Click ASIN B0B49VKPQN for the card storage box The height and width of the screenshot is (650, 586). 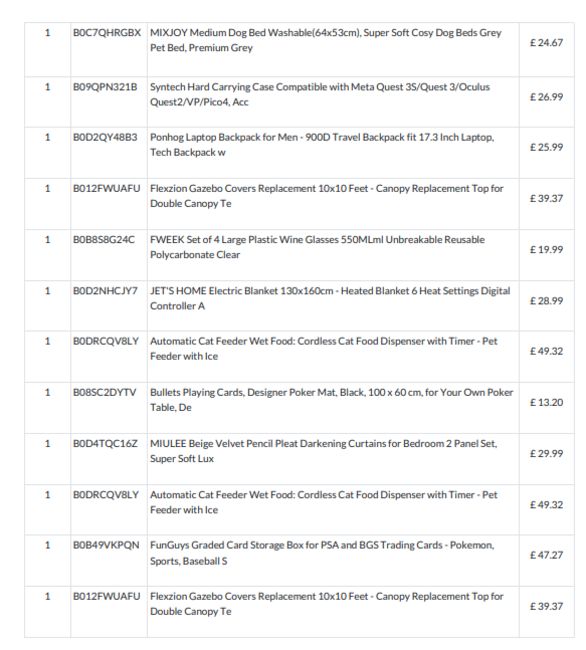(x=106, y=545)
